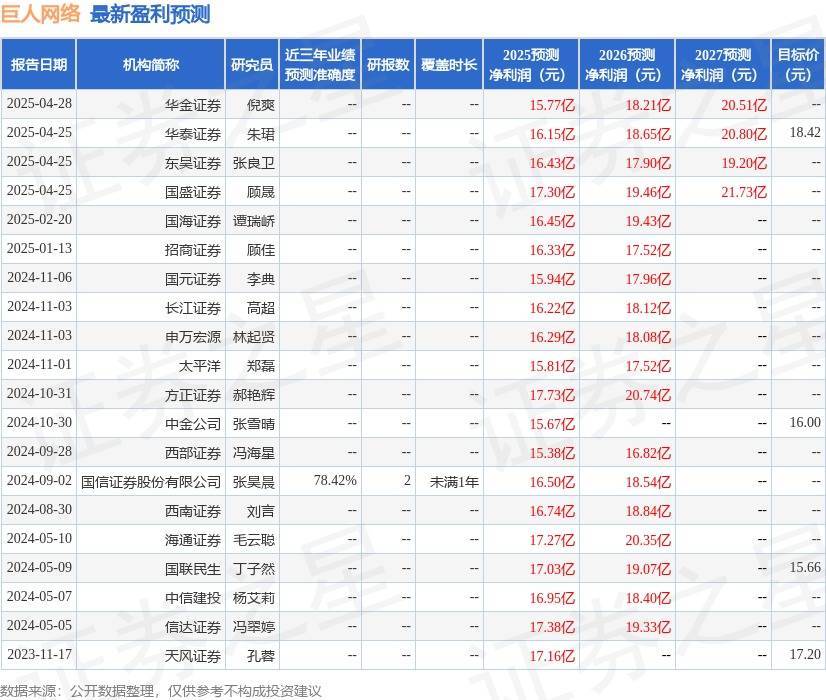Click the 研究员 column header
This screenshot has width=826, height=700.
click(x=251, y=64)
